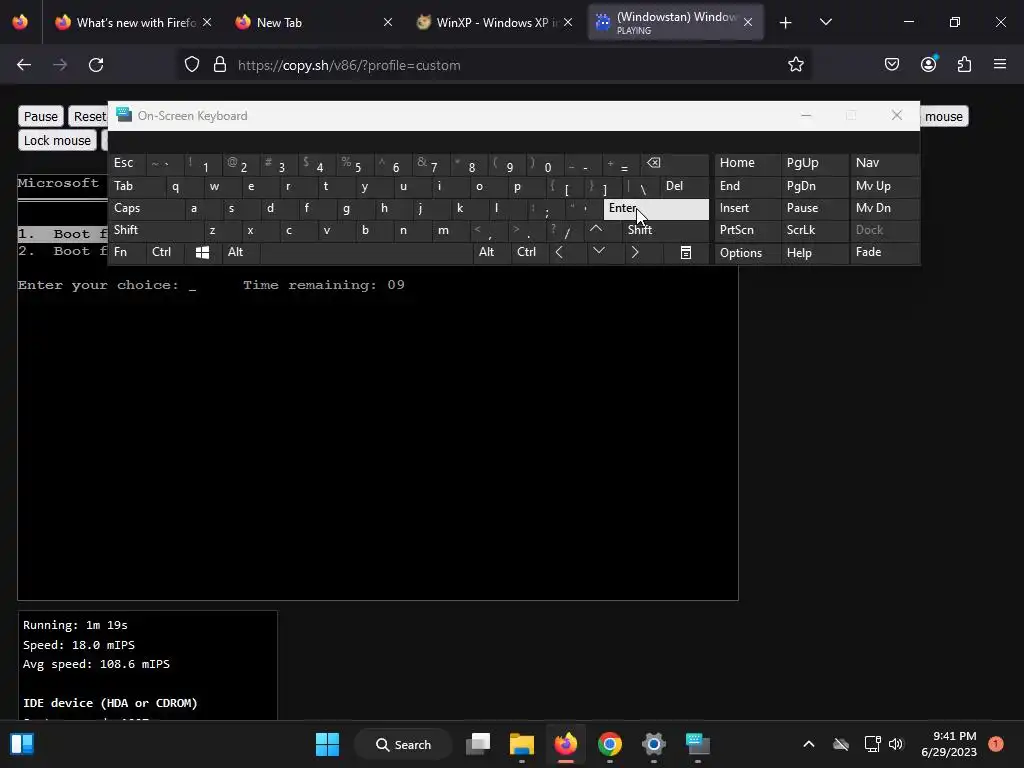This screenshot has width=1024, height=768.
Task: Toggle the Fade key on the On-Screen Keyboard
Action: point(884,252)
